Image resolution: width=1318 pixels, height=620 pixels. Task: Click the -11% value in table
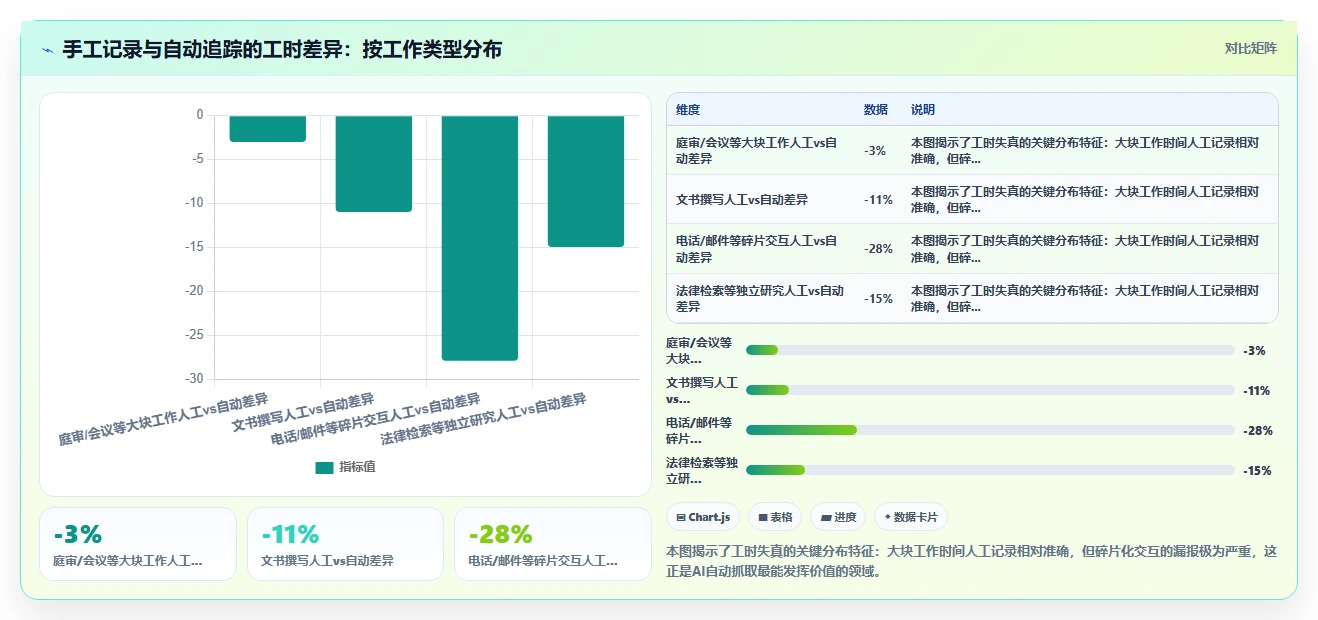point(878,199)
